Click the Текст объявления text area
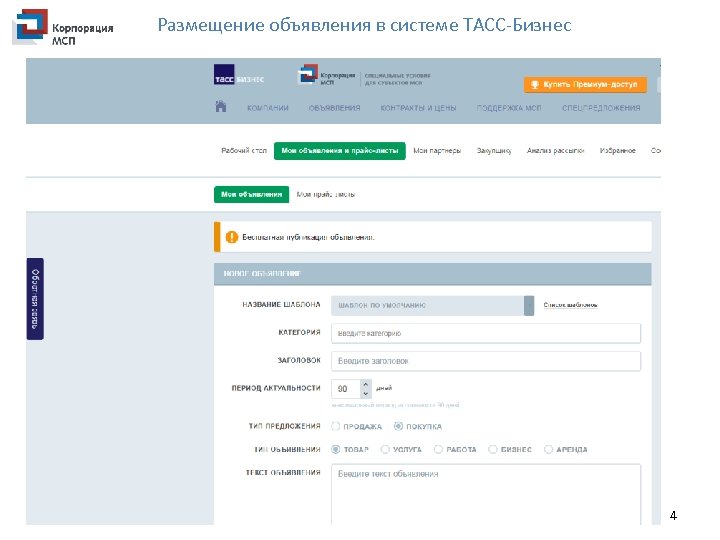 tap(486, 495)
